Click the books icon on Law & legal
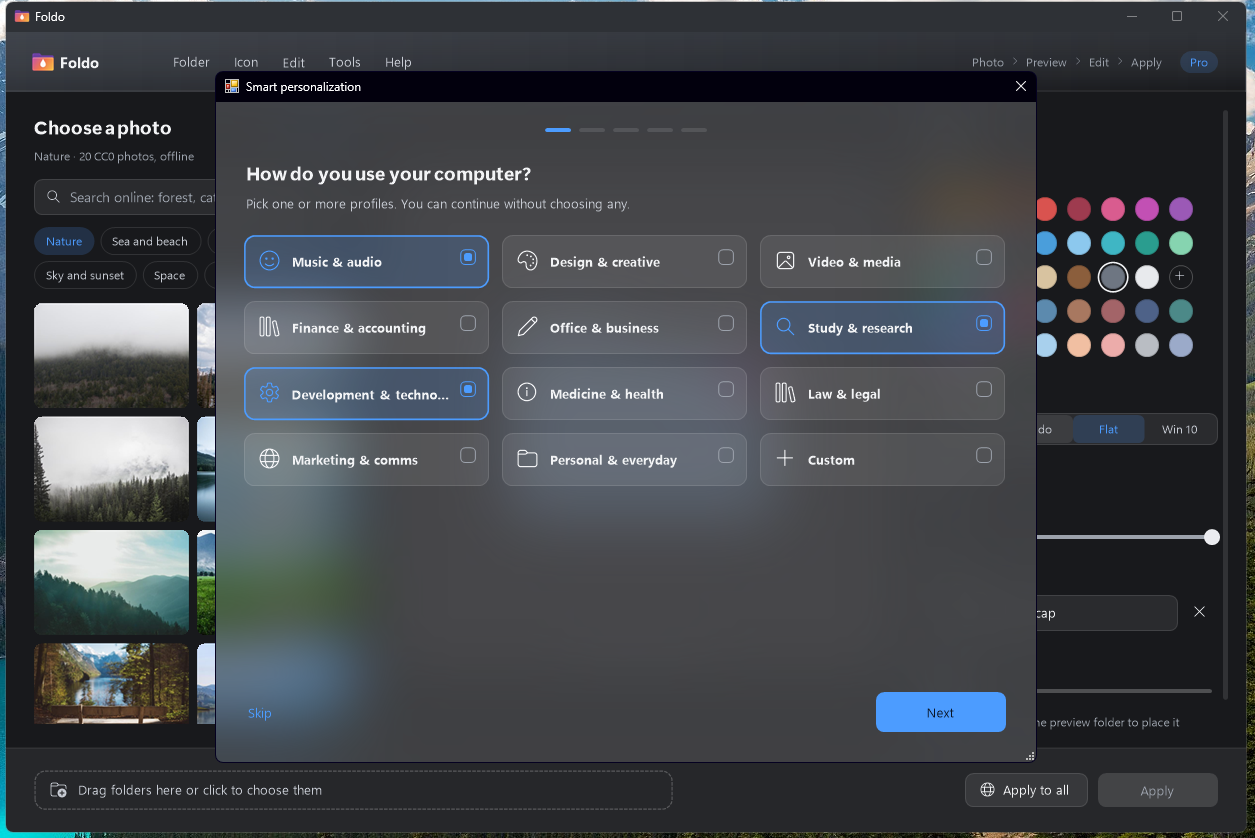 [785, 393]
